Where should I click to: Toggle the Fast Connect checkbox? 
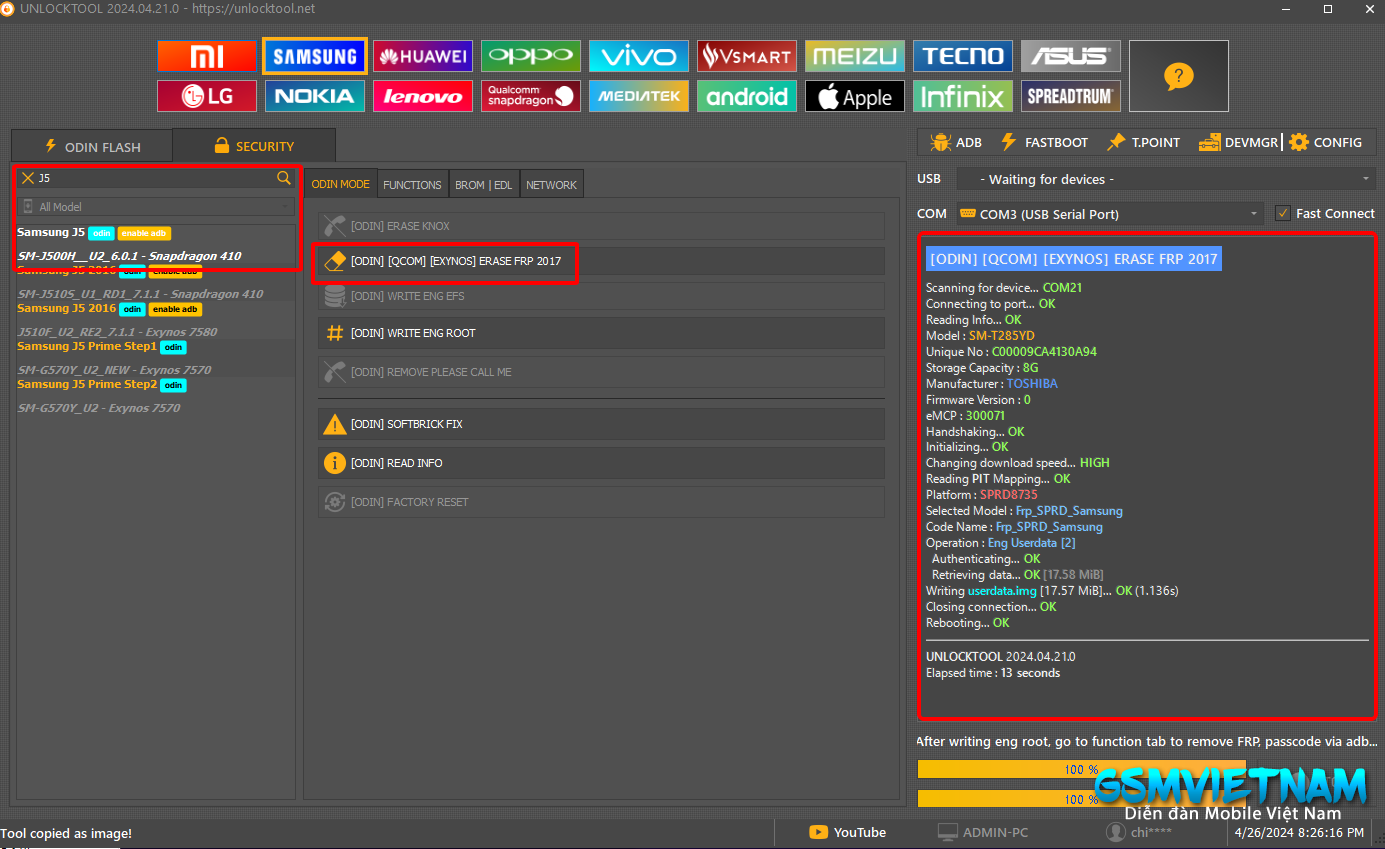pos(1283,213)
